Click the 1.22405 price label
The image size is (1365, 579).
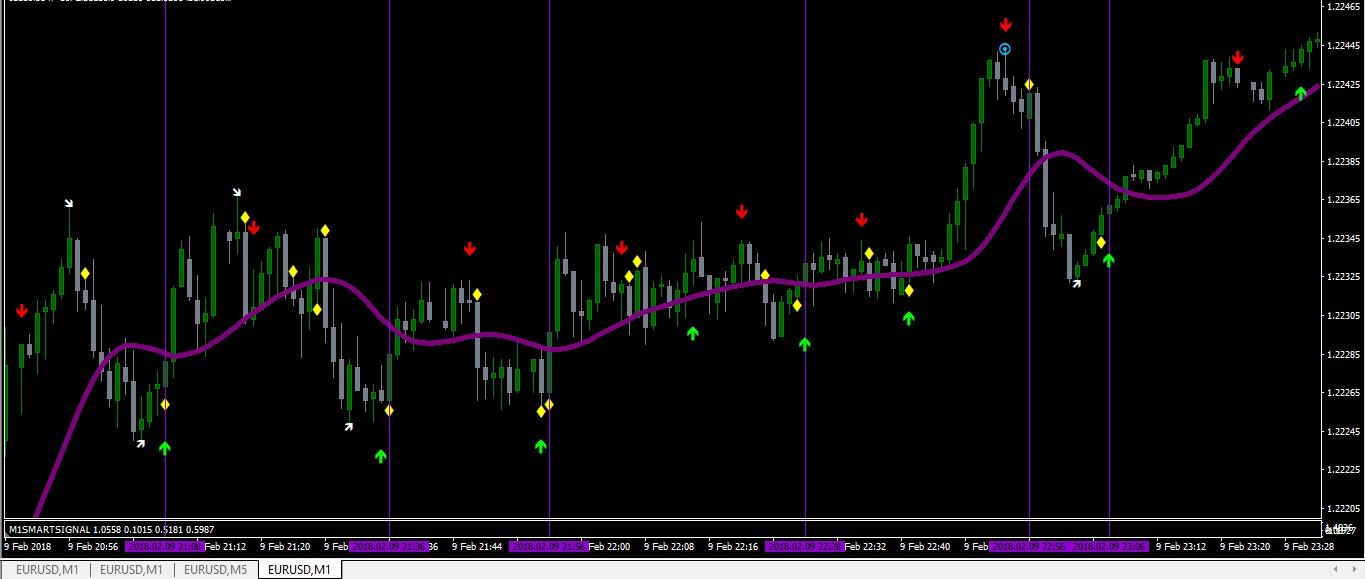(1343, 122)
